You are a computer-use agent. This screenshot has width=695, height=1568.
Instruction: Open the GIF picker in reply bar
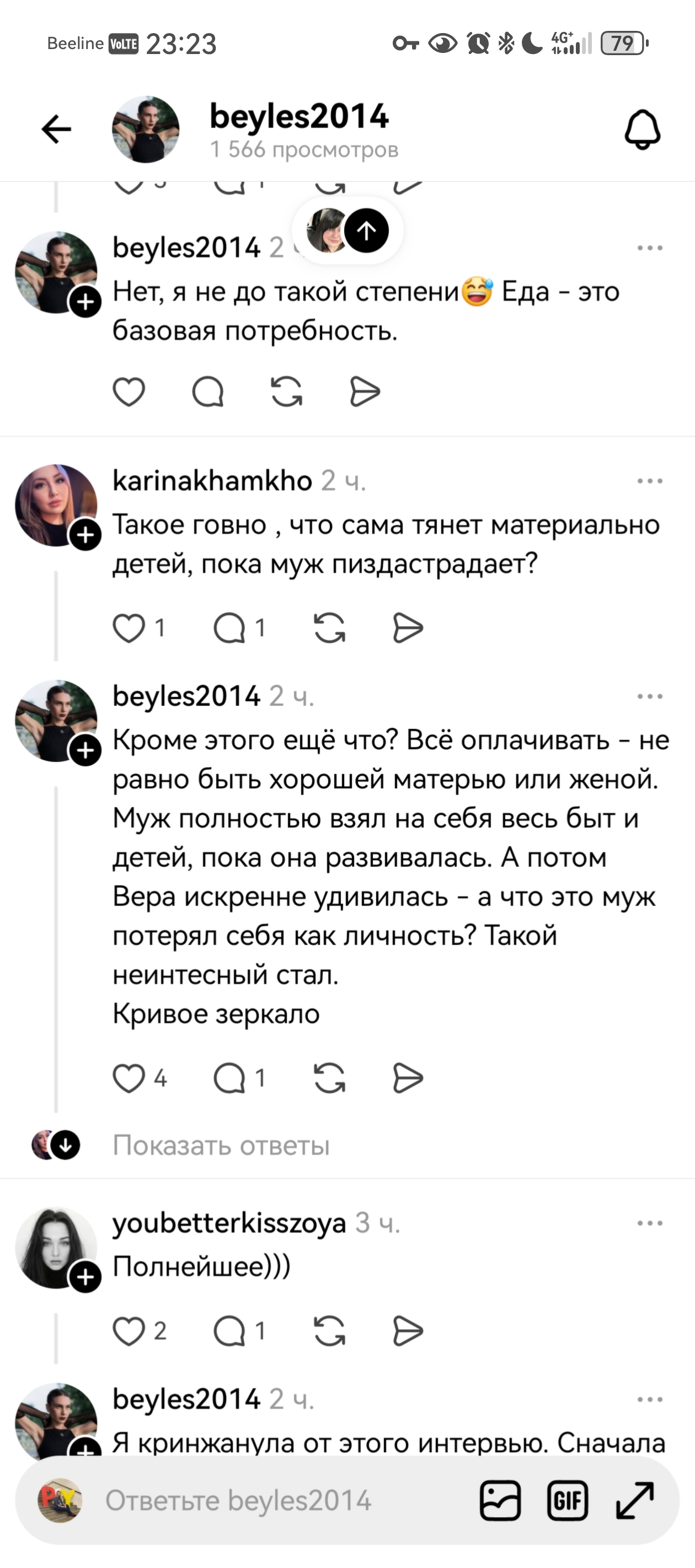point(567,1500)
